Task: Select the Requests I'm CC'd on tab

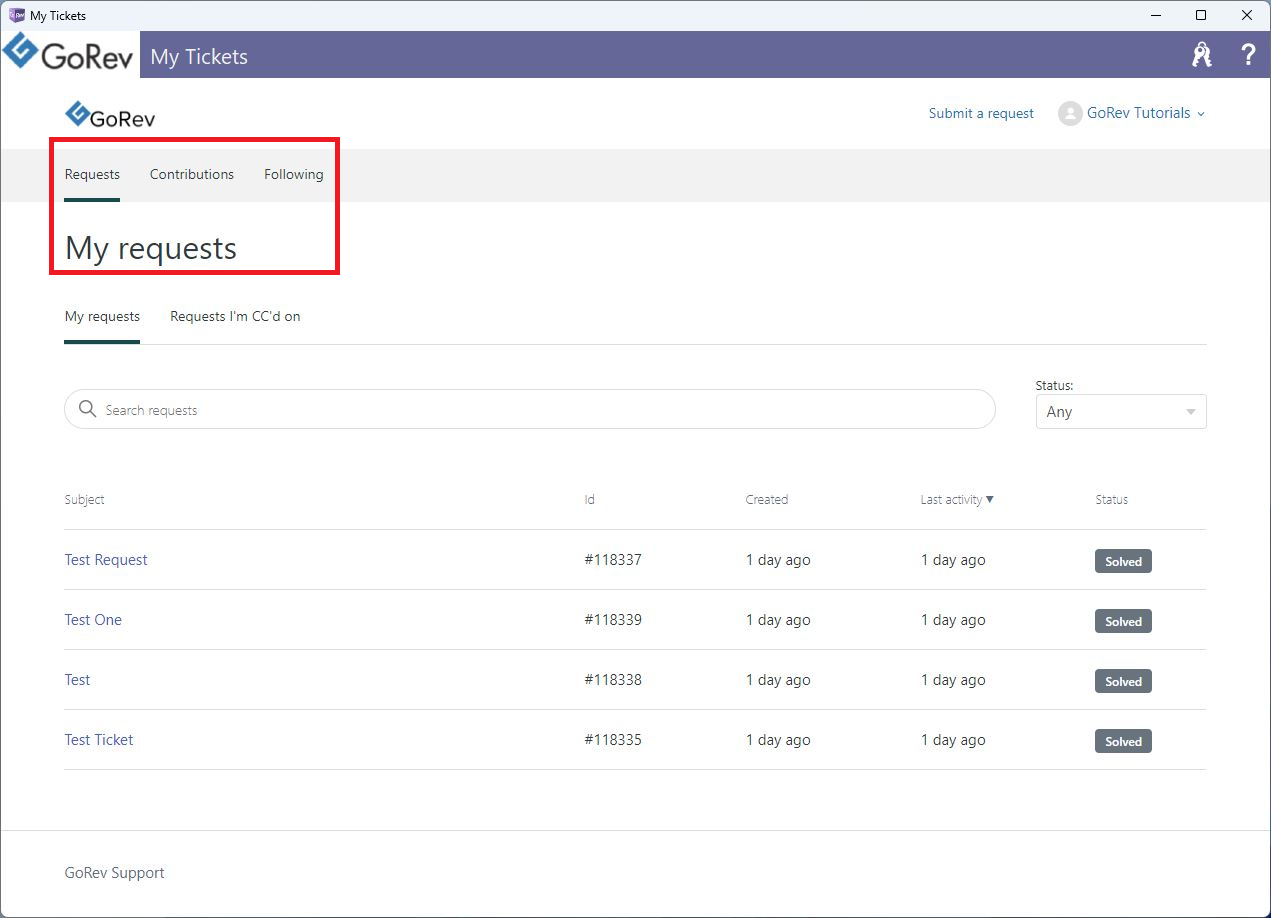Action: [235, 316]
